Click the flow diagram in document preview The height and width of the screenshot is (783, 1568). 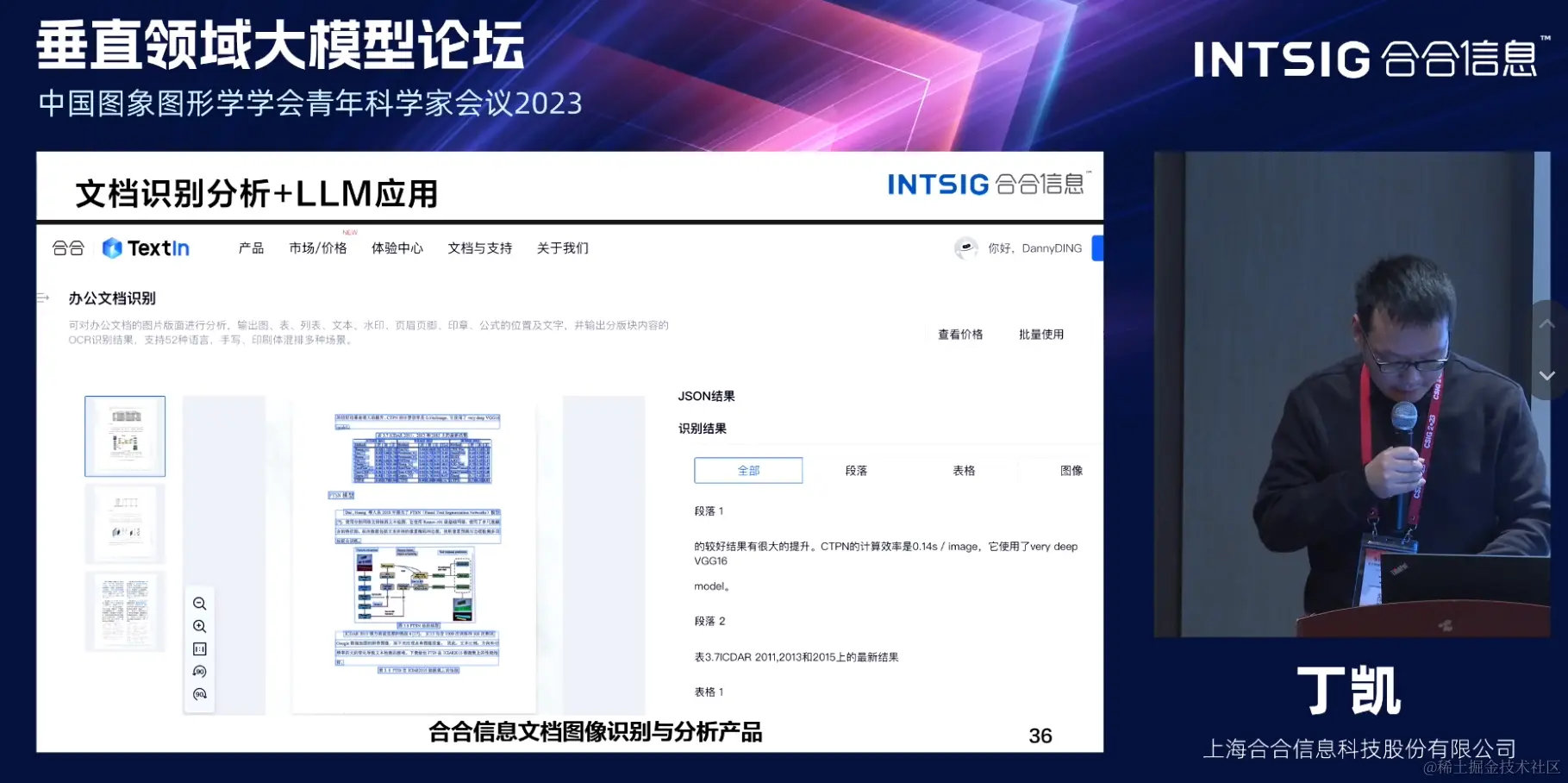click(415, 586)
